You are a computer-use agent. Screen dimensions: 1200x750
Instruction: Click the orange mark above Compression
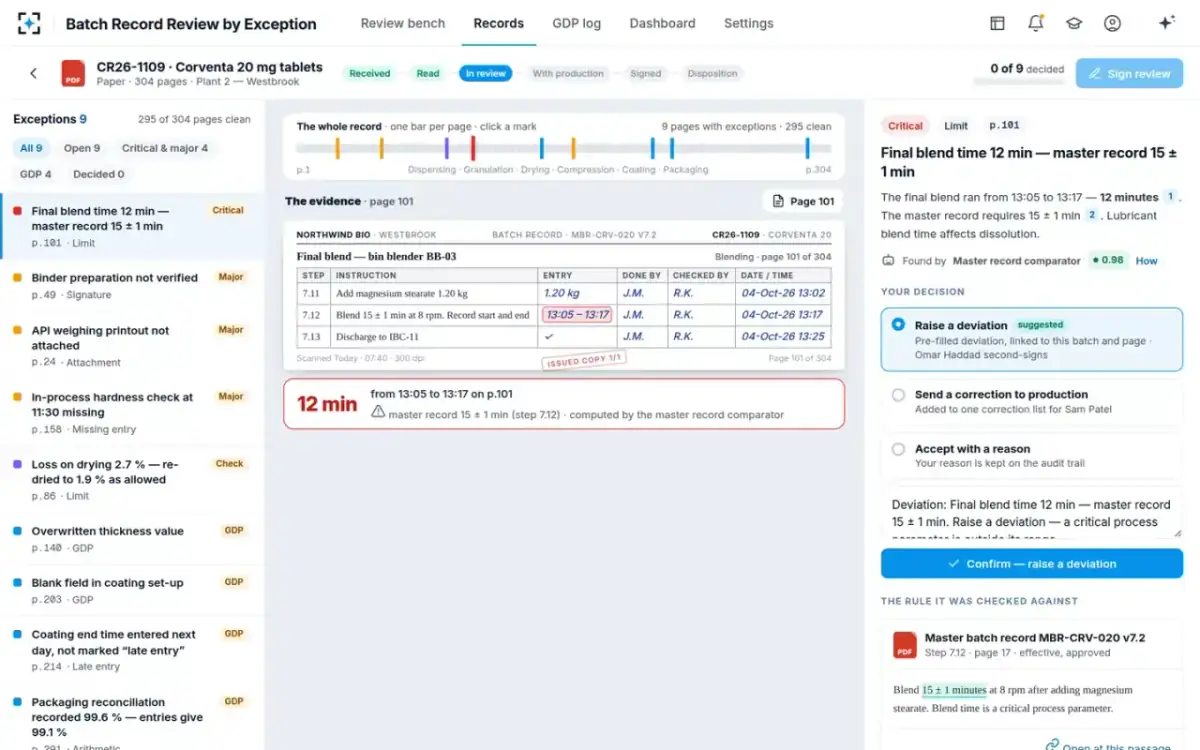573,149
